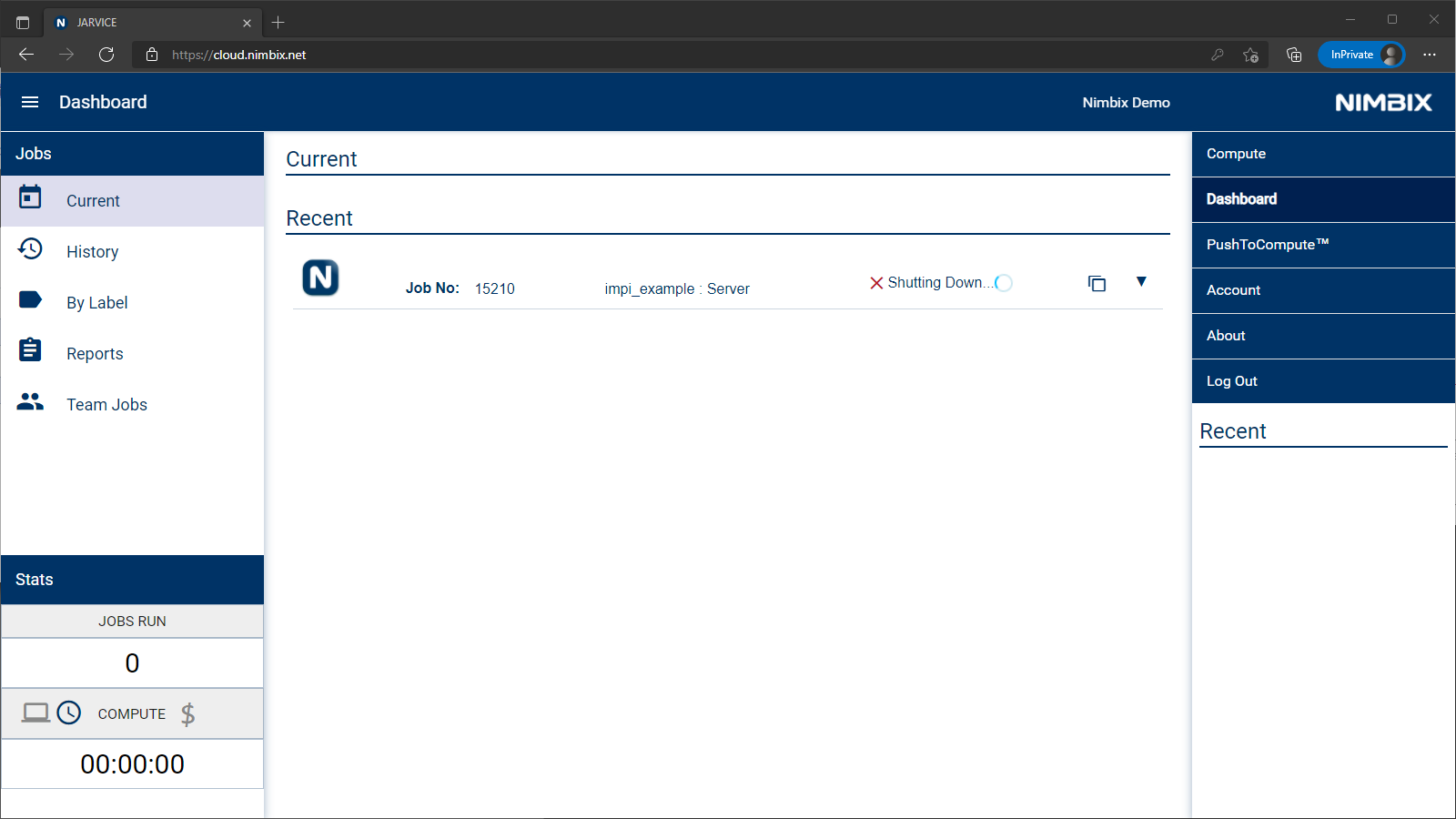Click the dollar sign cost icon
Viewport: 1456px width, 819px height.
[188, 714]
